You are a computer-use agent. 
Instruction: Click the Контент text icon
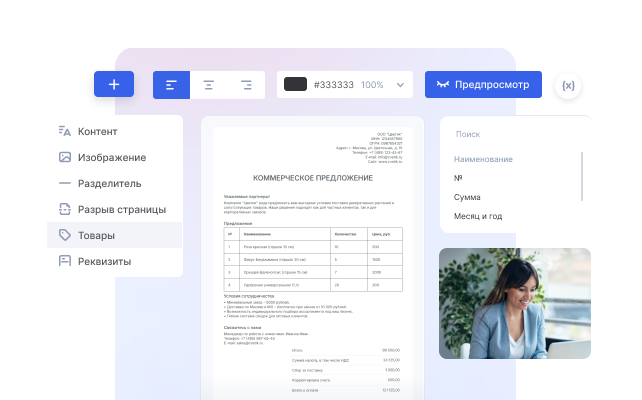coord(64,131)
